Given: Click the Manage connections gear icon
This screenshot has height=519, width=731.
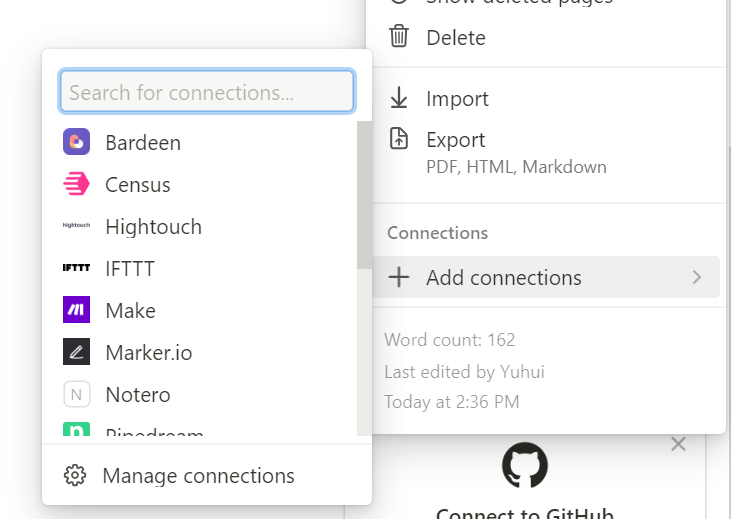Looking at the screenshot, I should coord(75,475).
